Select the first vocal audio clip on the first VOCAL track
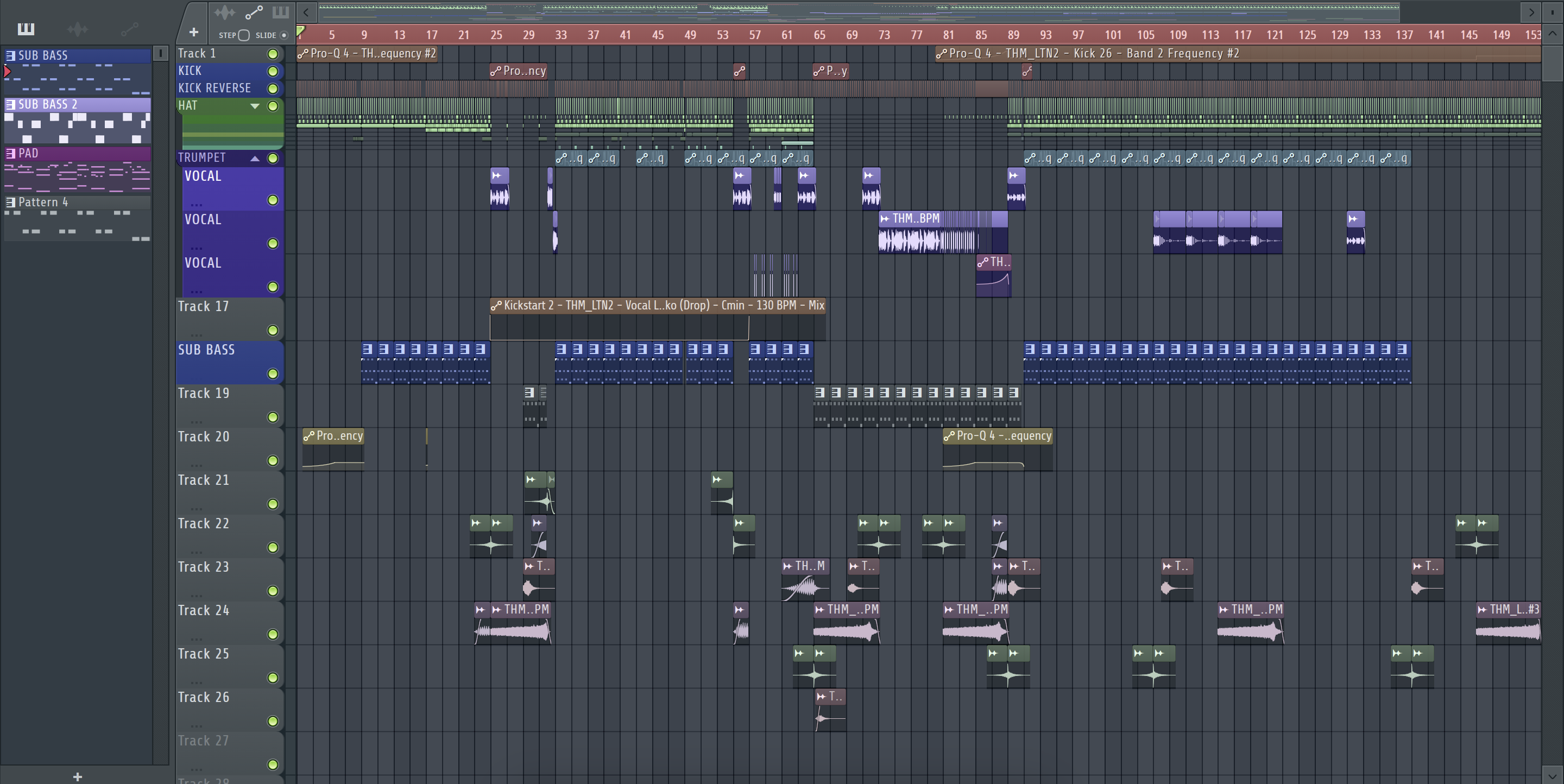1564x784 pixels. coord(499,189)
